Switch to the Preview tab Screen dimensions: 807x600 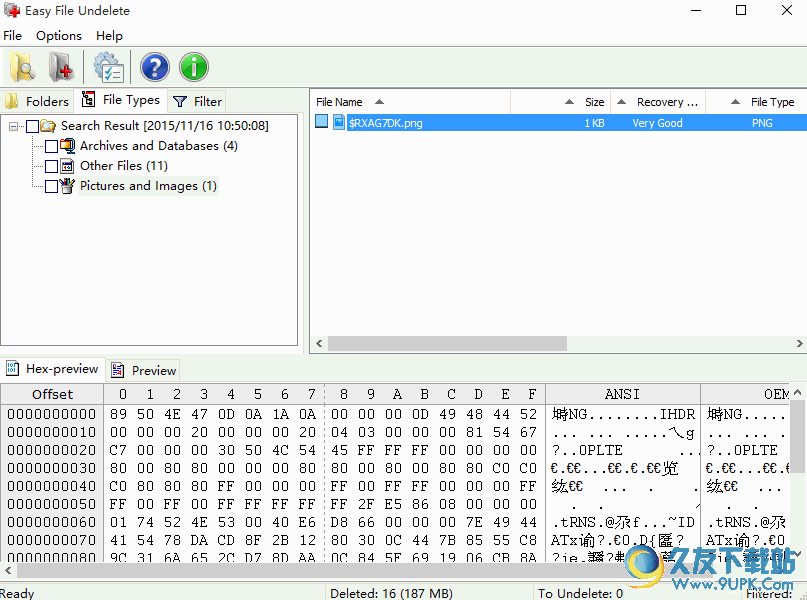point(144,370)
